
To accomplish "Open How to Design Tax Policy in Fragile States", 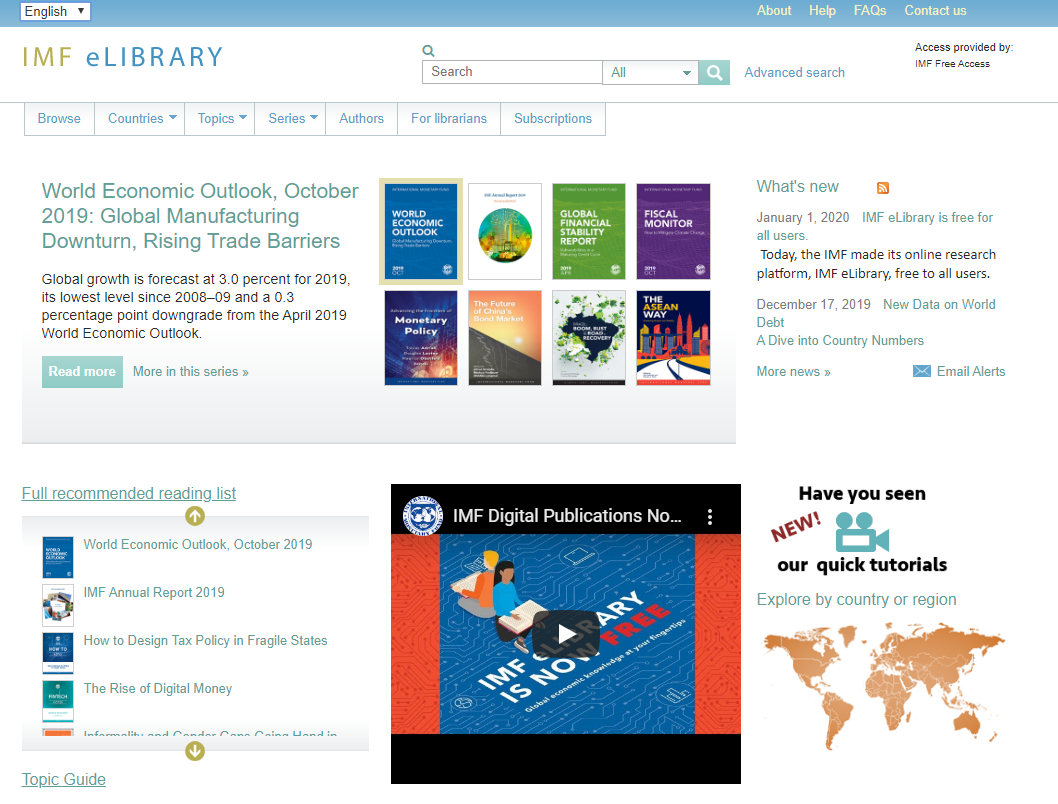I will tap(205, 640).
